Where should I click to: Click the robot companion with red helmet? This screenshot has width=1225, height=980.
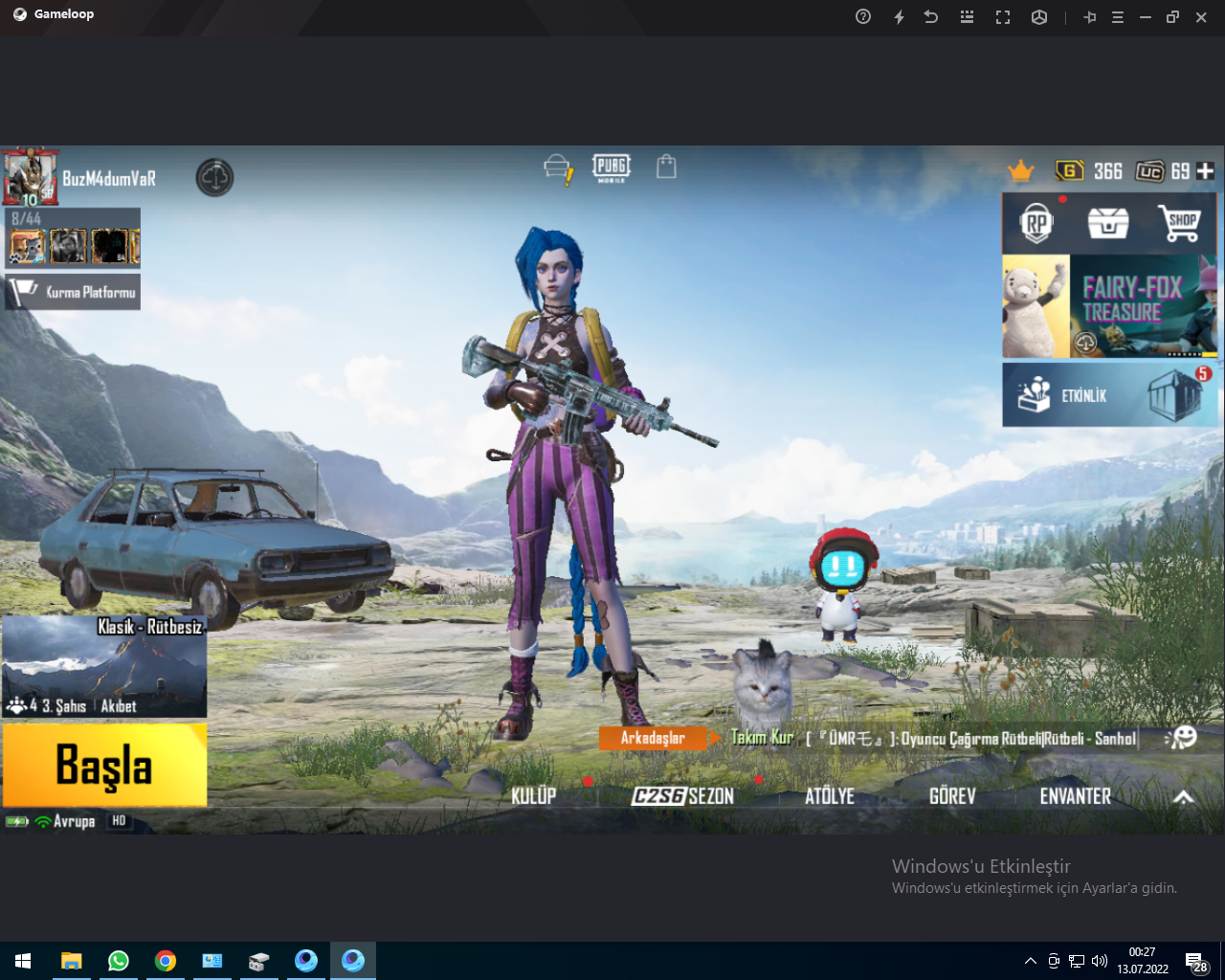[842, 584]
